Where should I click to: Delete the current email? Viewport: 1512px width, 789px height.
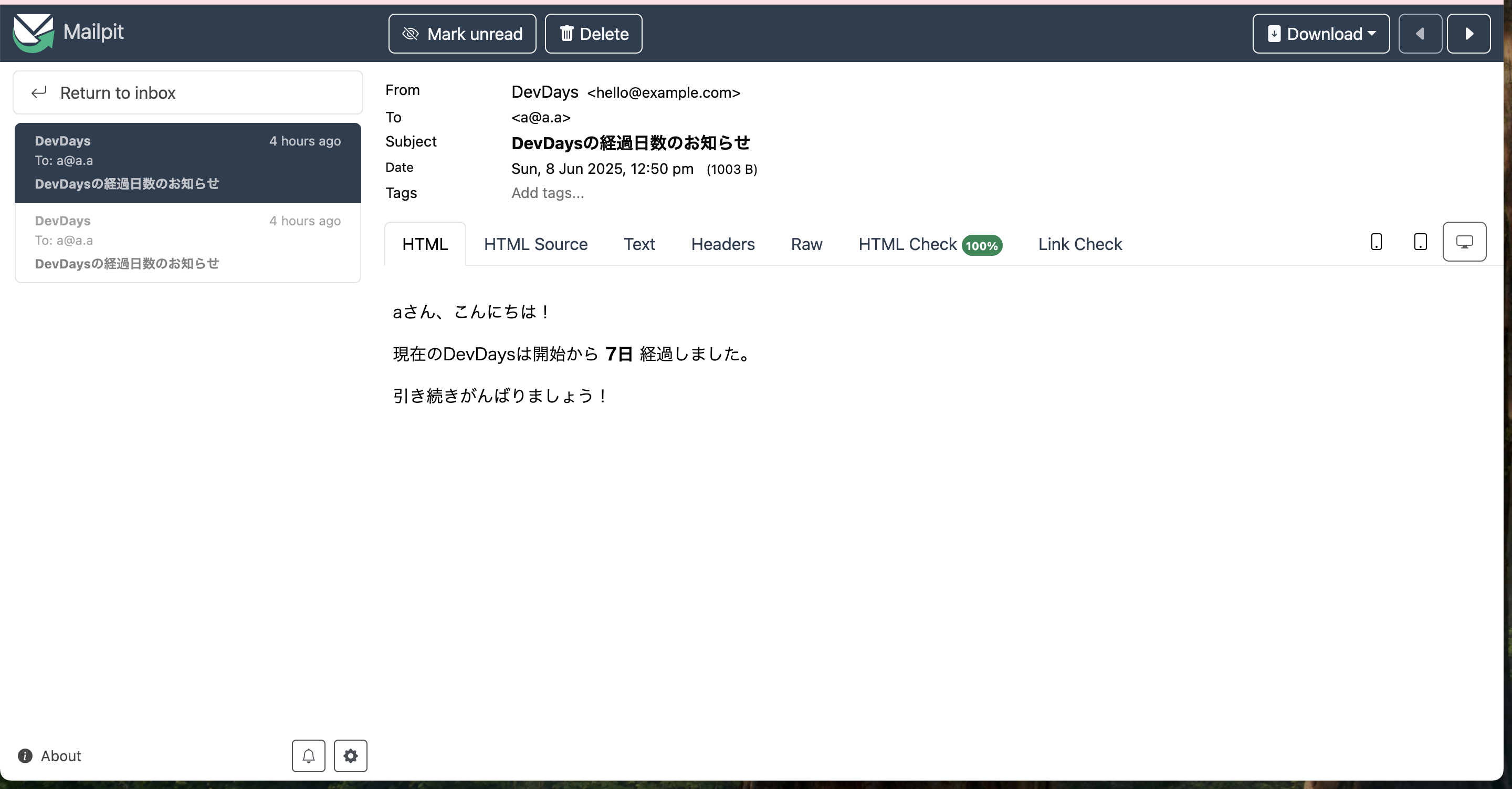[593, 34]
